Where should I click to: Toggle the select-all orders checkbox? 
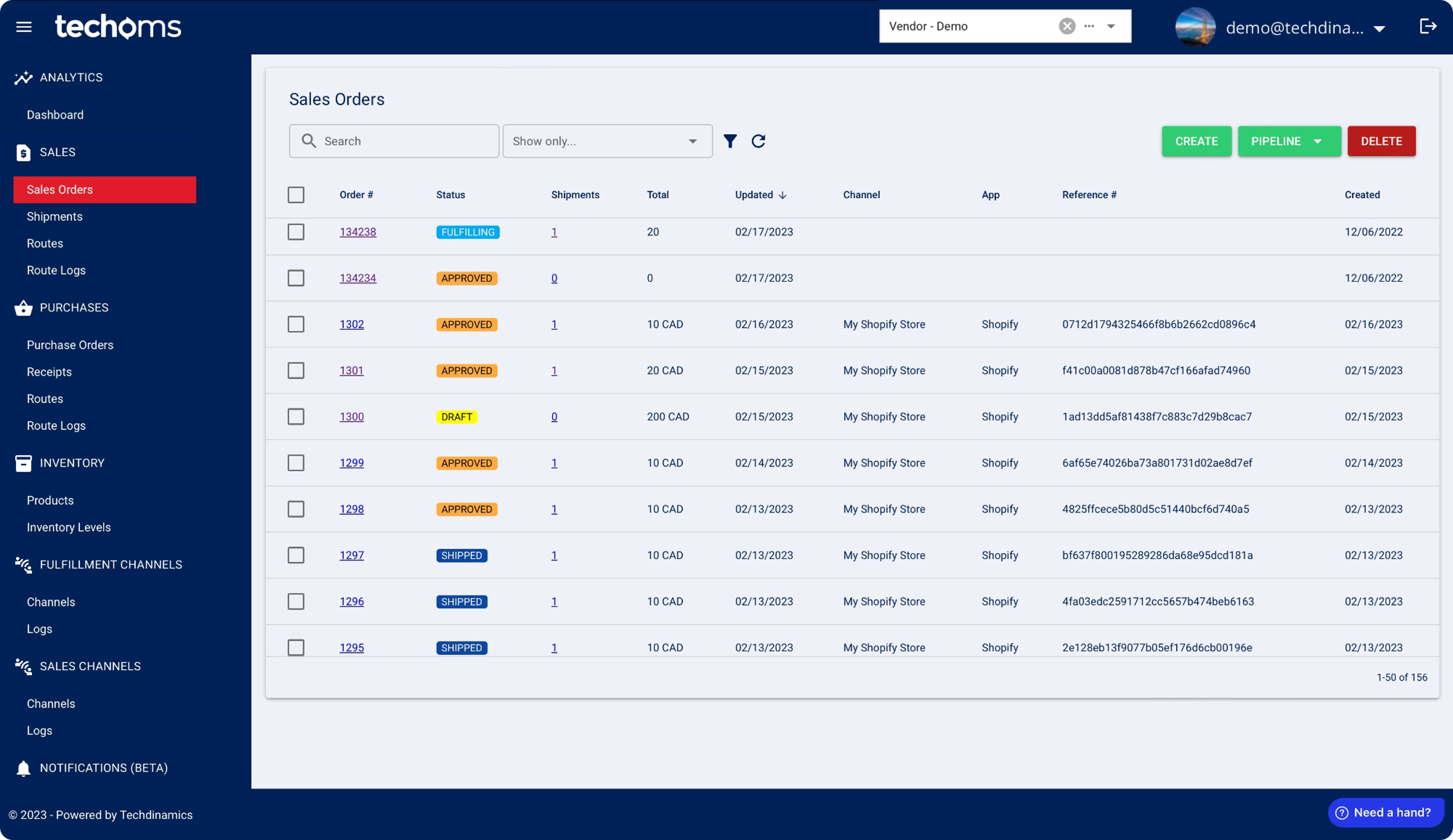pyautogui.click(x=296, y=195)
